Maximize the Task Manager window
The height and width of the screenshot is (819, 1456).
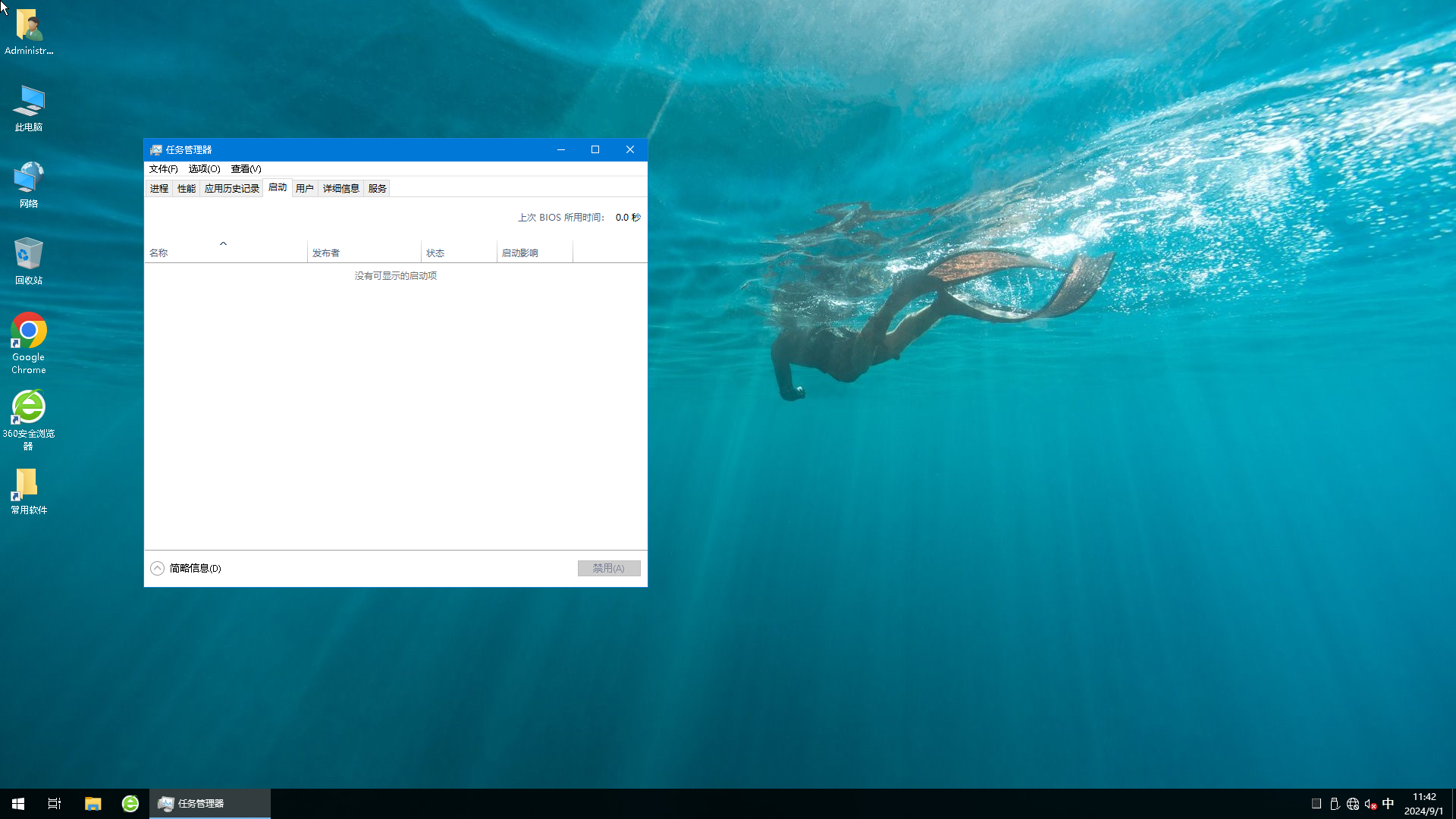coord(595,150)
